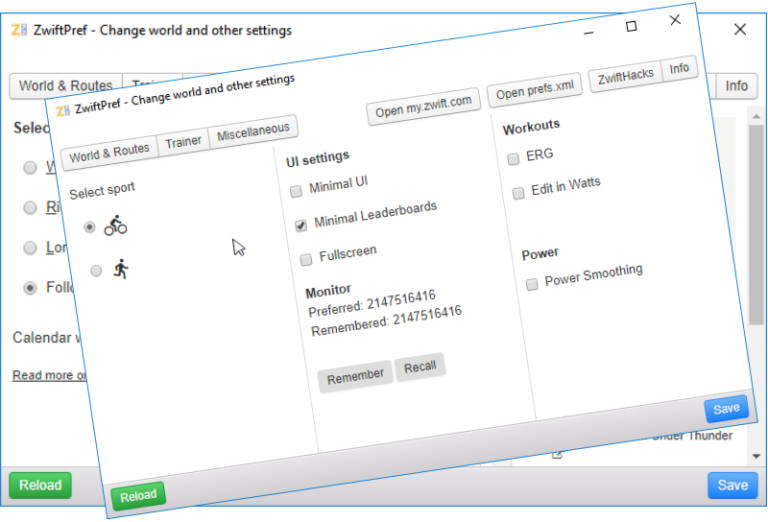Click Reload in the front window
Image resolution: width=768 pixels, height=522 pixels.
(138, 496)
